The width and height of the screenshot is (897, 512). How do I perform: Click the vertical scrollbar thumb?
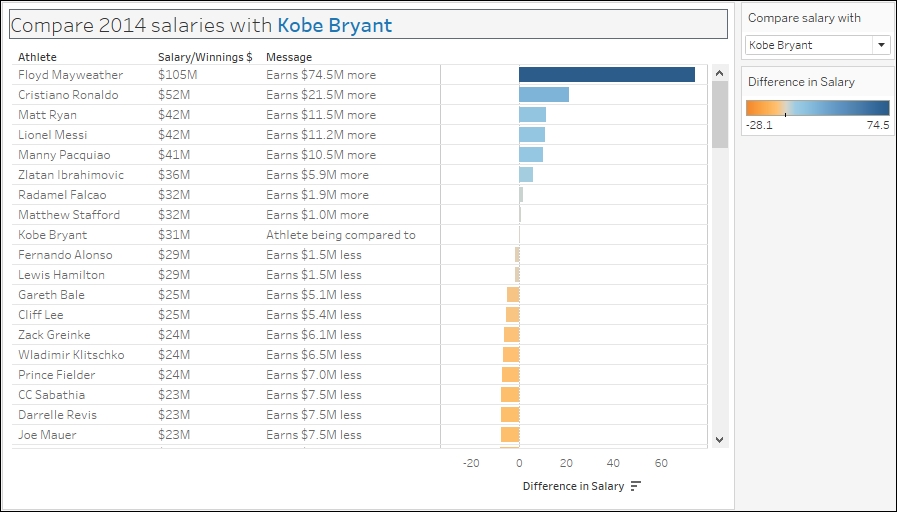click(720, 114)
